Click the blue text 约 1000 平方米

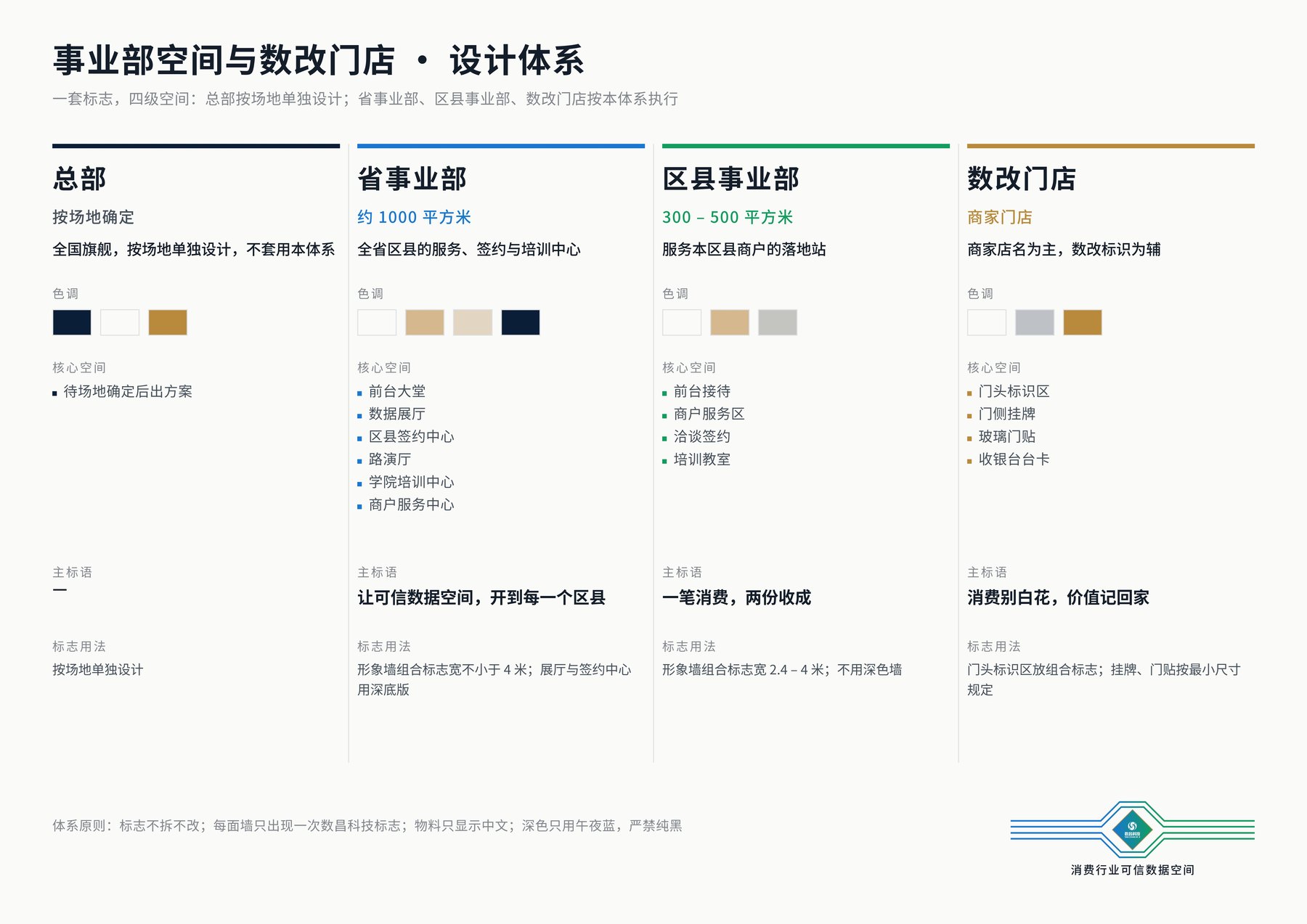415,217
